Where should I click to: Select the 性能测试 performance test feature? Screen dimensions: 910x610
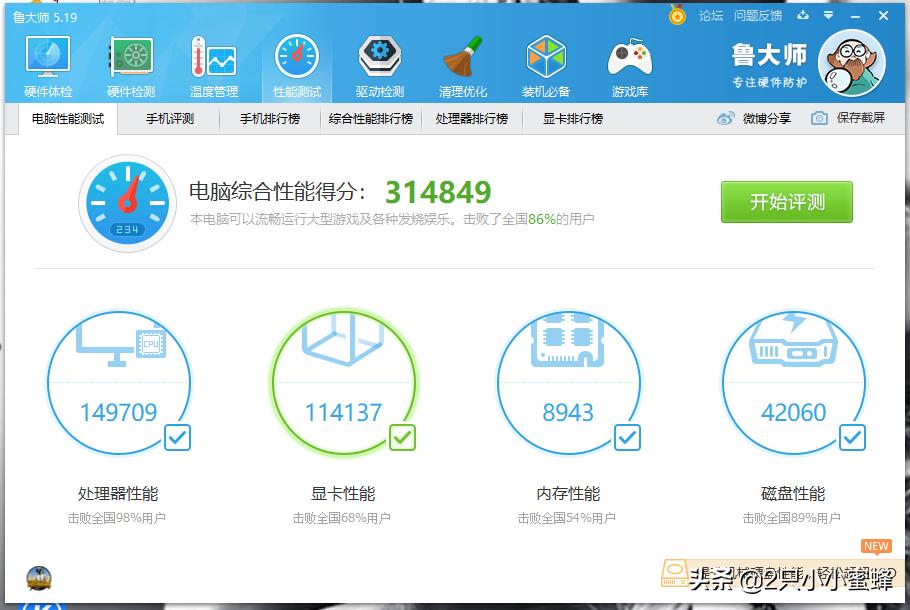click(x=295, y=62)
